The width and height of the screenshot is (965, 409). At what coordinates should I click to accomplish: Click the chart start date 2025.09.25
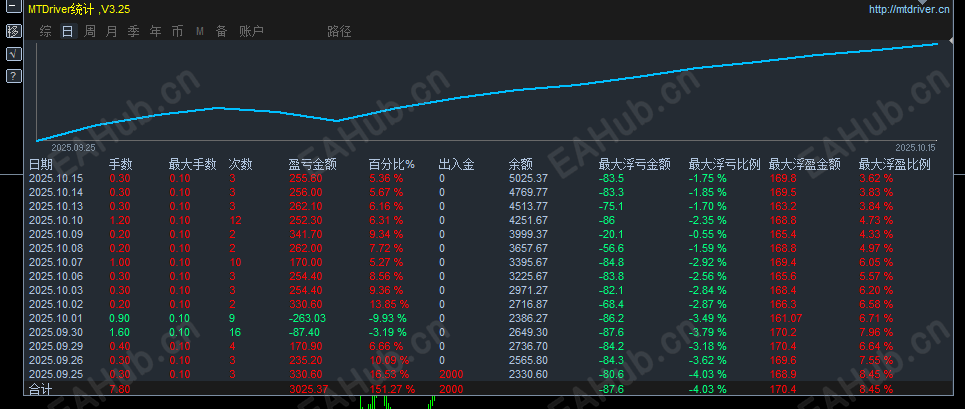point(73,148)
